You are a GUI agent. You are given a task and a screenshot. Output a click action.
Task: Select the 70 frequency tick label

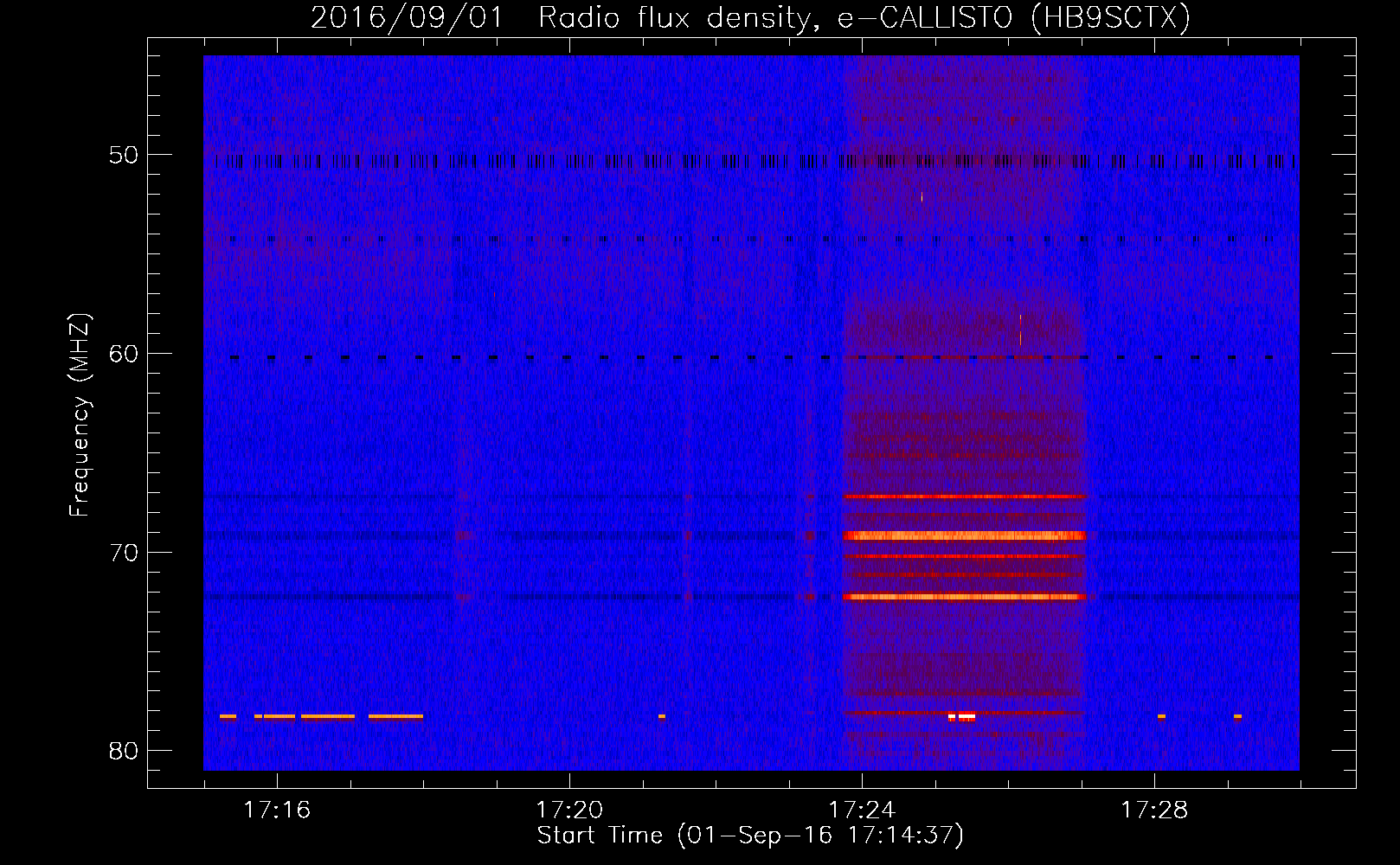point(124,553)
